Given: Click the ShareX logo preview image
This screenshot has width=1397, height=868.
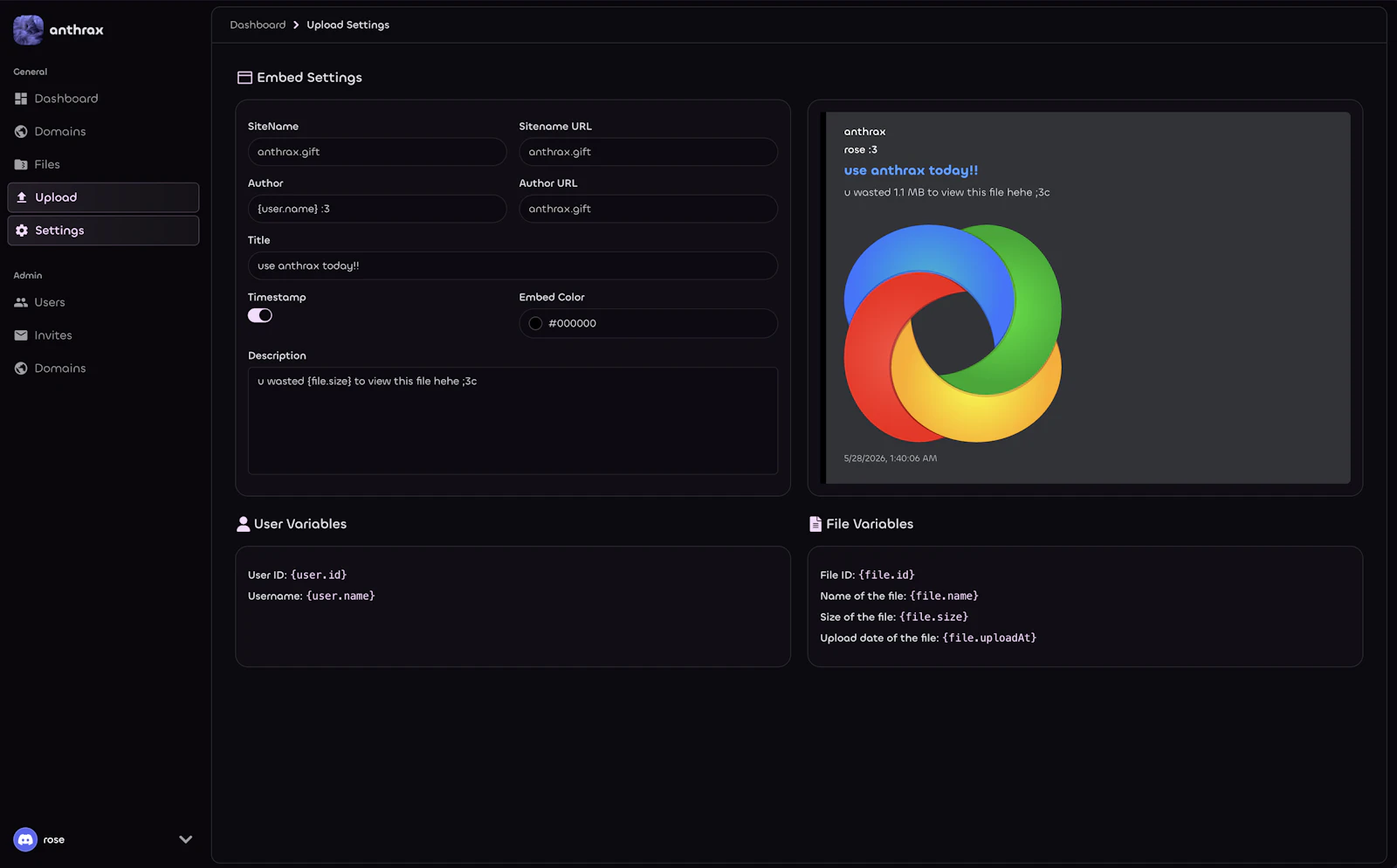Looking at the screenshot, I should 953,333.
